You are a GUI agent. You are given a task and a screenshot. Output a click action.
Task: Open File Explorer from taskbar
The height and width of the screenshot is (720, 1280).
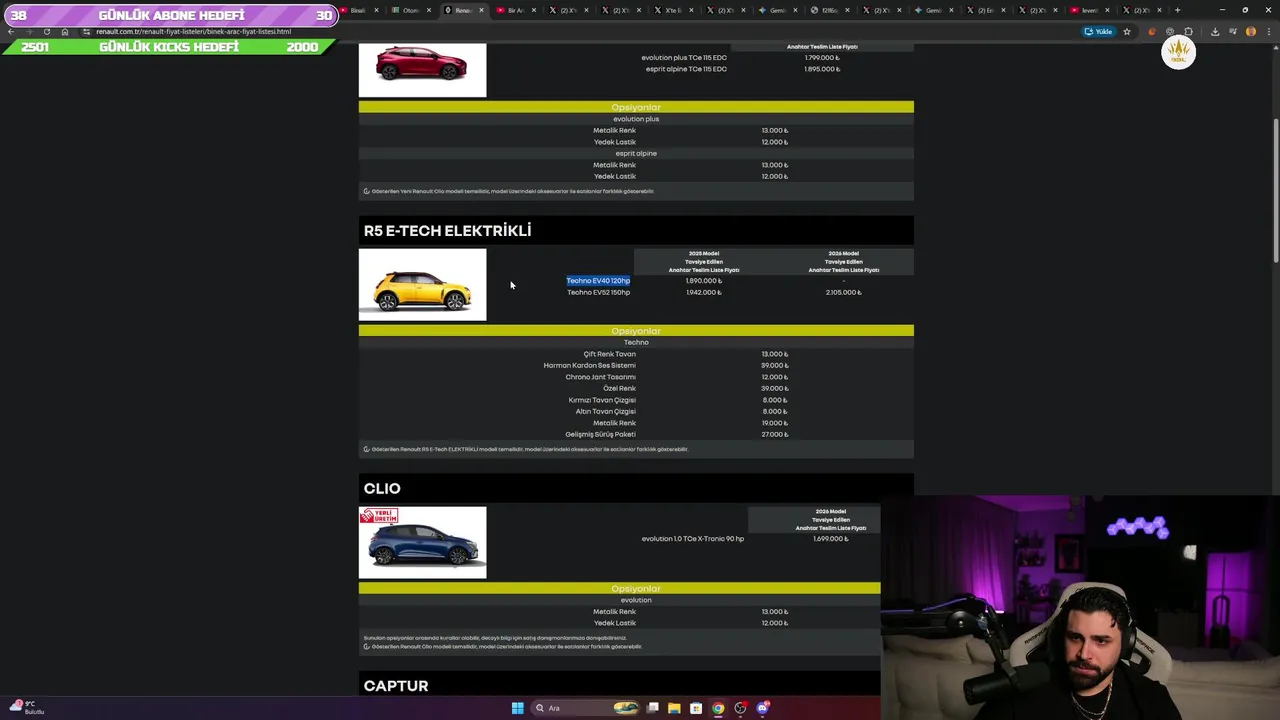pos(674,708)
